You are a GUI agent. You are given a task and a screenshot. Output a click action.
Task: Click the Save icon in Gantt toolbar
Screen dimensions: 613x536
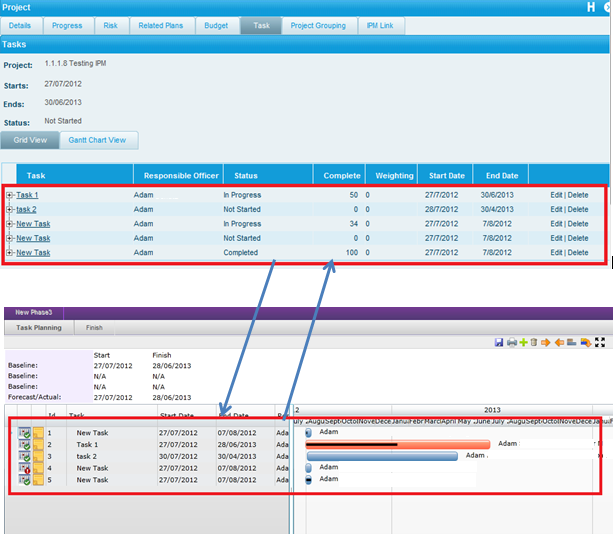[x=499, y=342]
